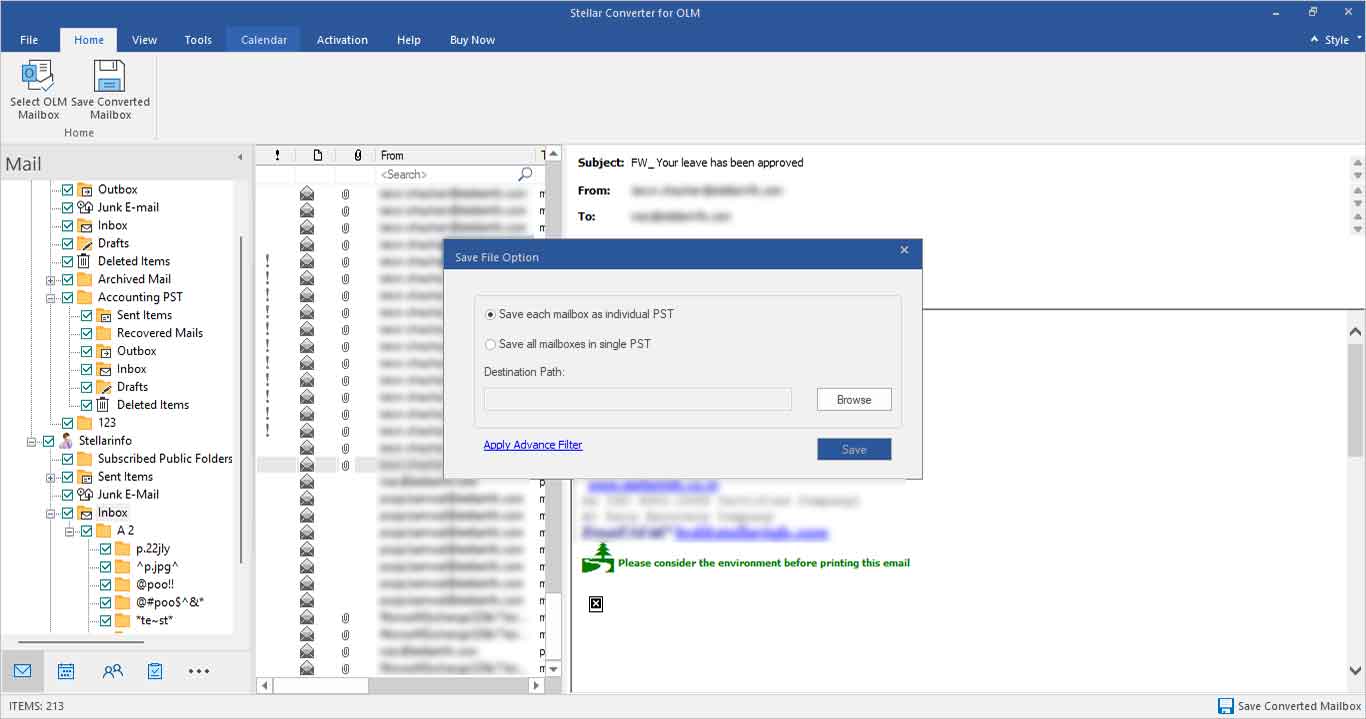This screenshot has height=719, width=1366.
Task: Open the Buy Now tab
Action: coord(472,40)
